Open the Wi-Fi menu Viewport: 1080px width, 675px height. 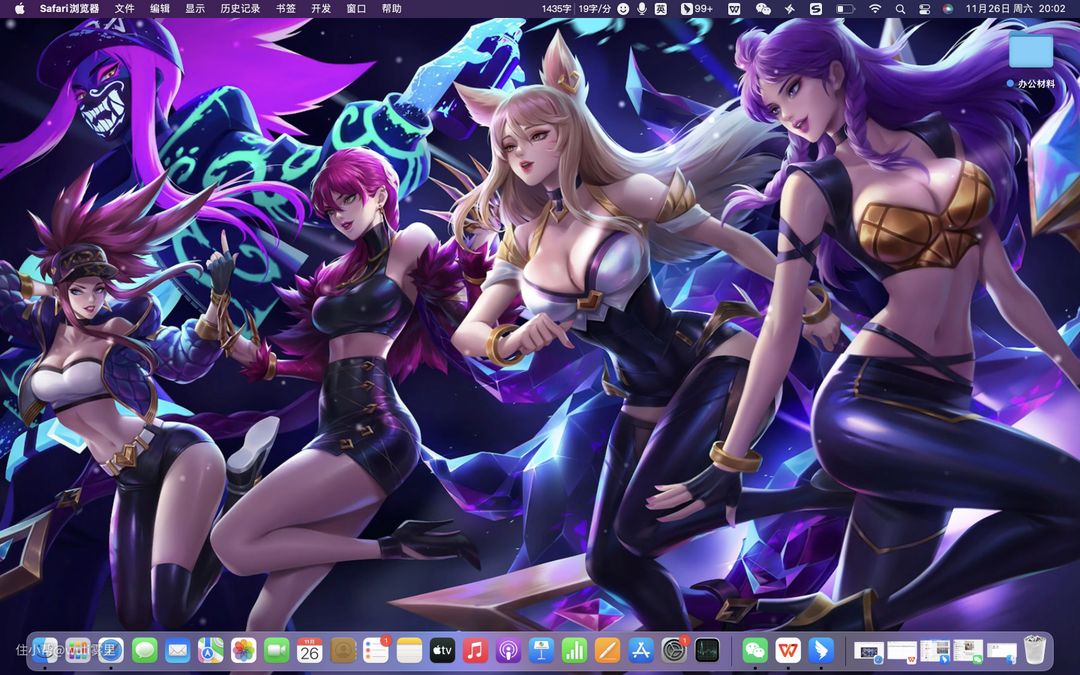(x=875, y=8)
